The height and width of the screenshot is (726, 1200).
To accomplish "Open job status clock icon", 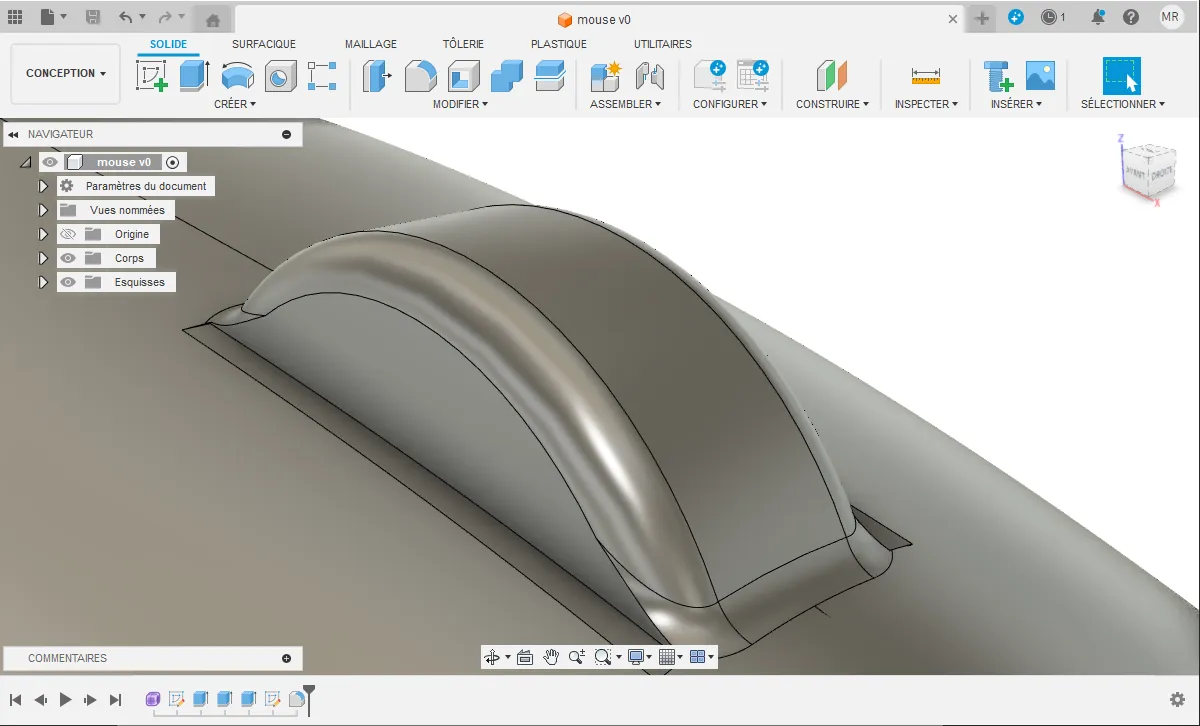I will point(1048,17).
